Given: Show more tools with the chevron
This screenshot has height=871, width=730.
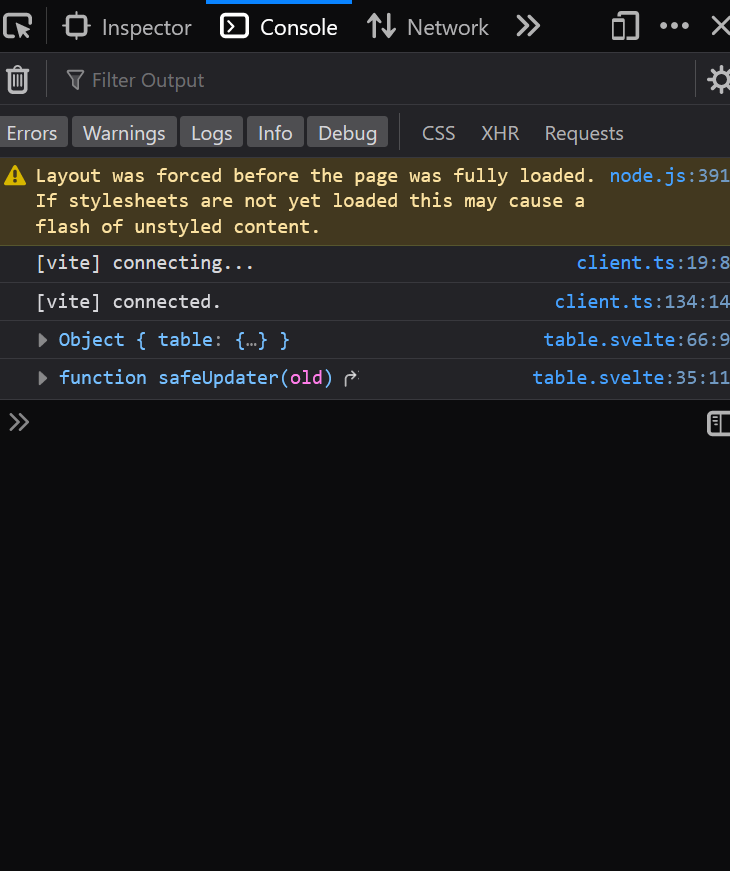Looking at the screenshot, I should [528, 26].
